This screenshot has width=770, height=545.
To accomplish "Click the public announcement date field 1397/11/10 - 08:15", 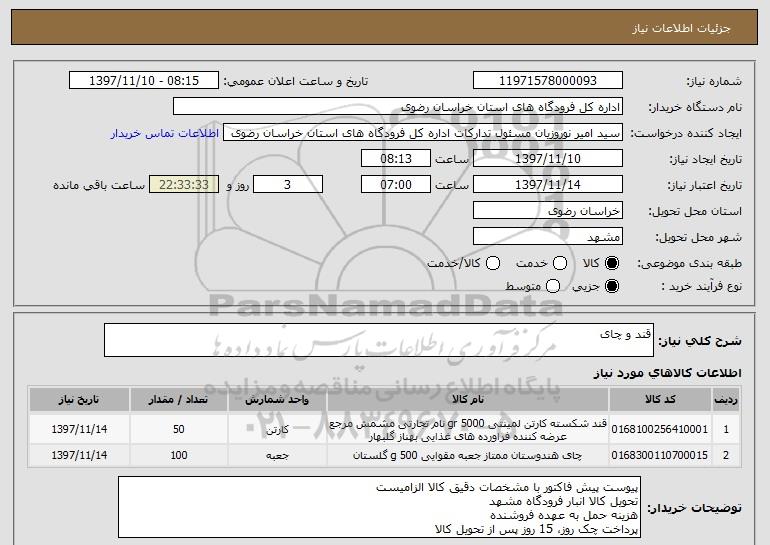I will 144,81.
